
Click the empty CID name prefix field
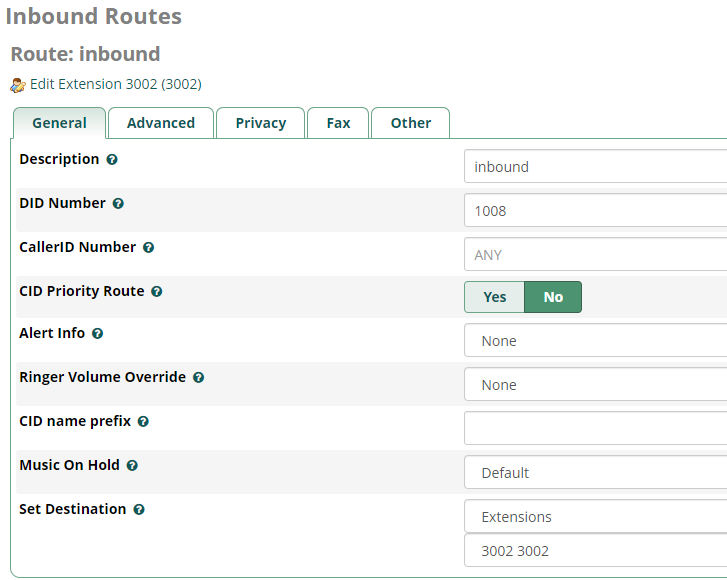click(x=595, y=428)
